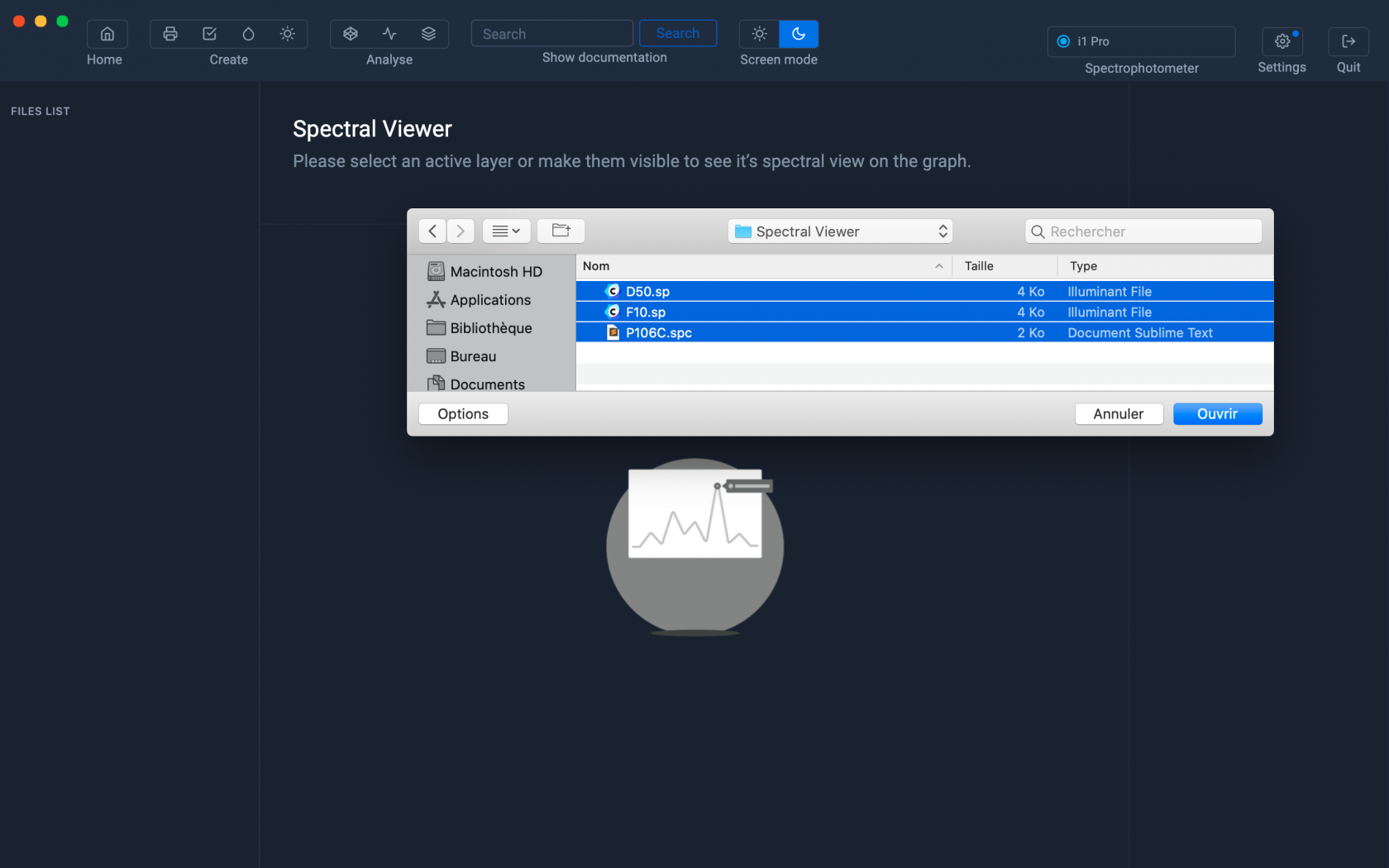1389x868 pixels.
Task: Switch to dark screen mode
Action: click(799, 34)
